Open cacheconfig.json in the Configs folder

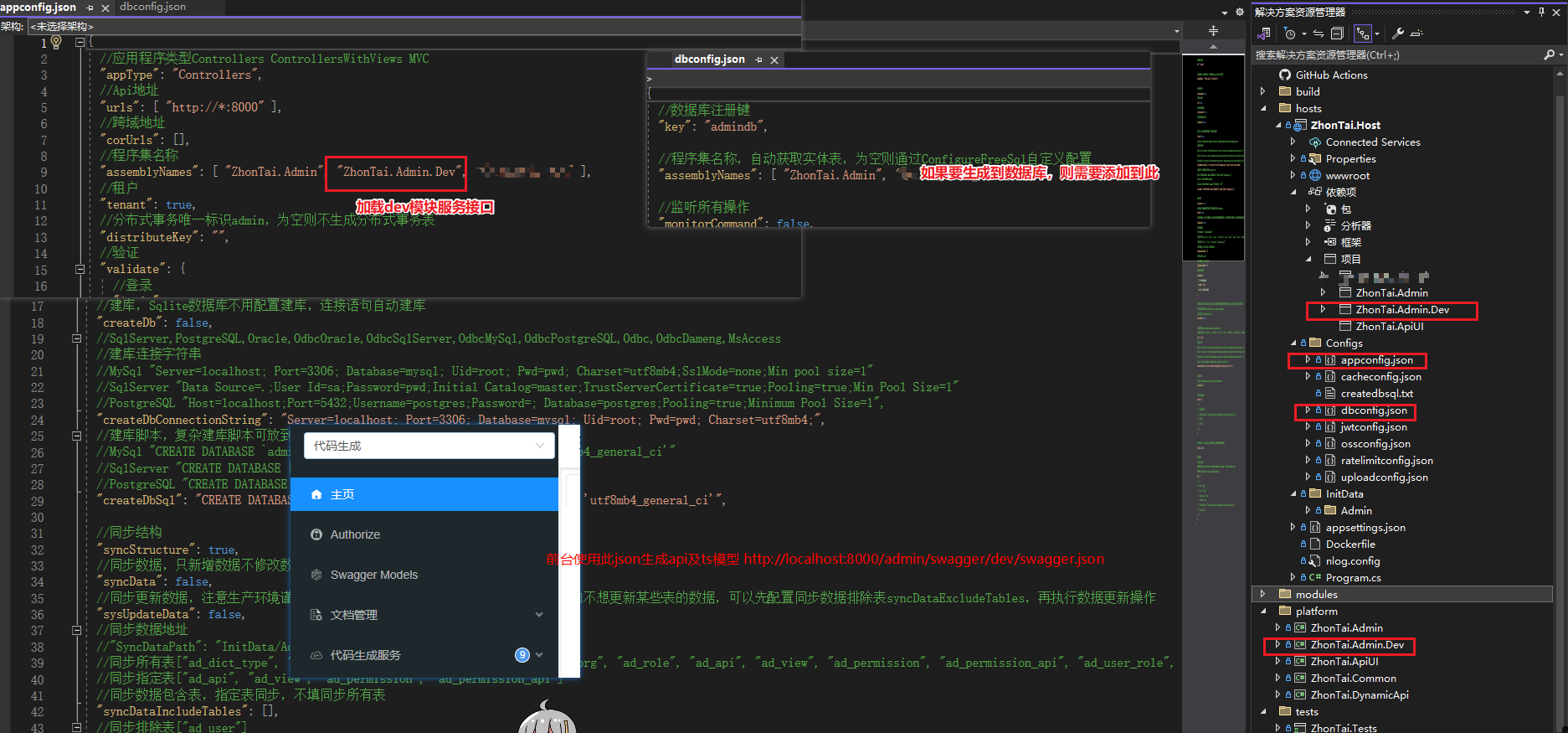point(1380,377)
